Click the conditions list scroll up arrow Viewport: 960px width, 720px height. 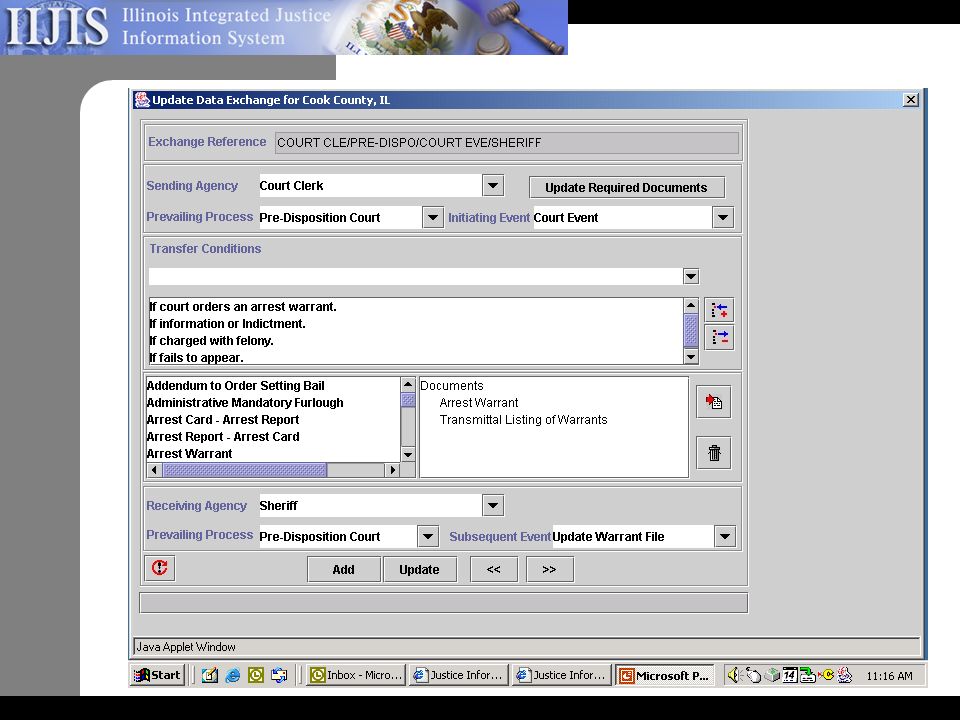[x=691, y=306]
